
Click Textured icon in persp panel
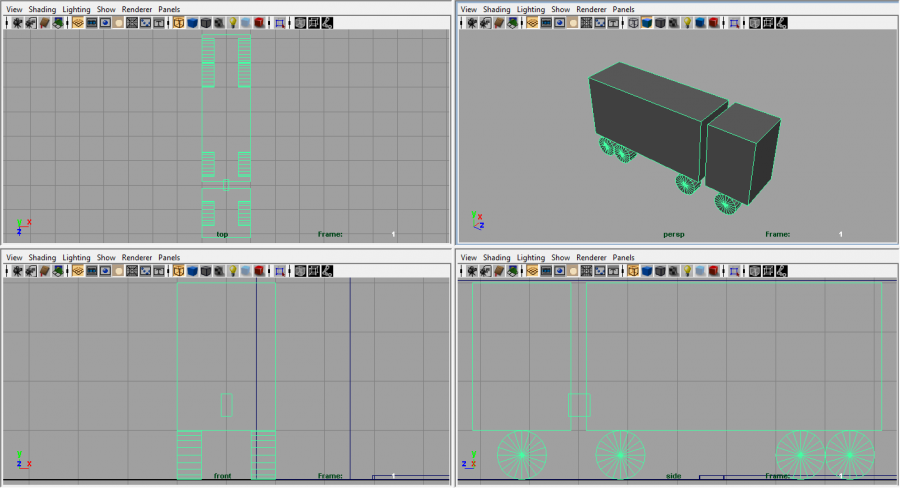(673, 23)
